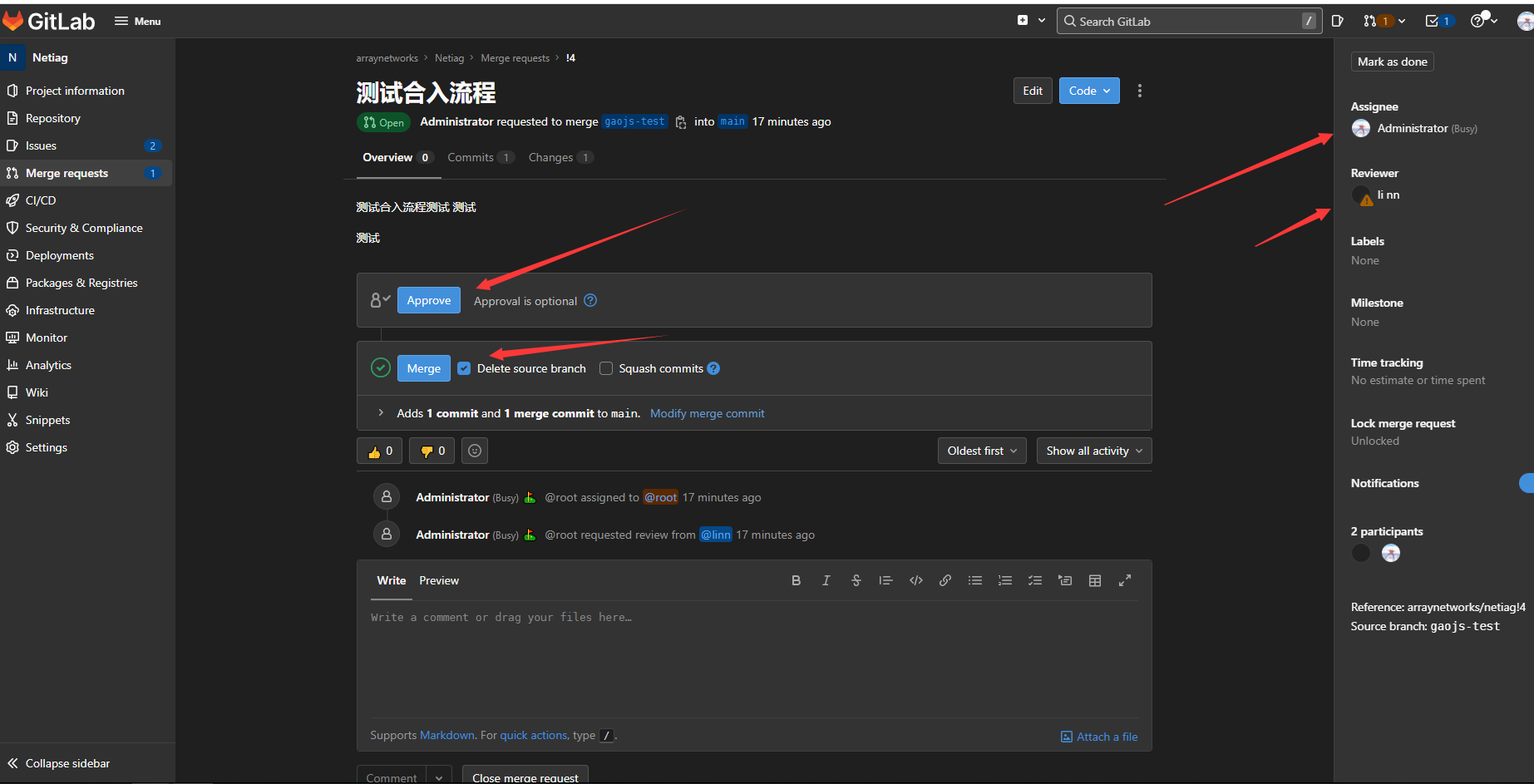The image size is (1534, 784).
Task: Click the Merge button
Action: coord(424,368)
